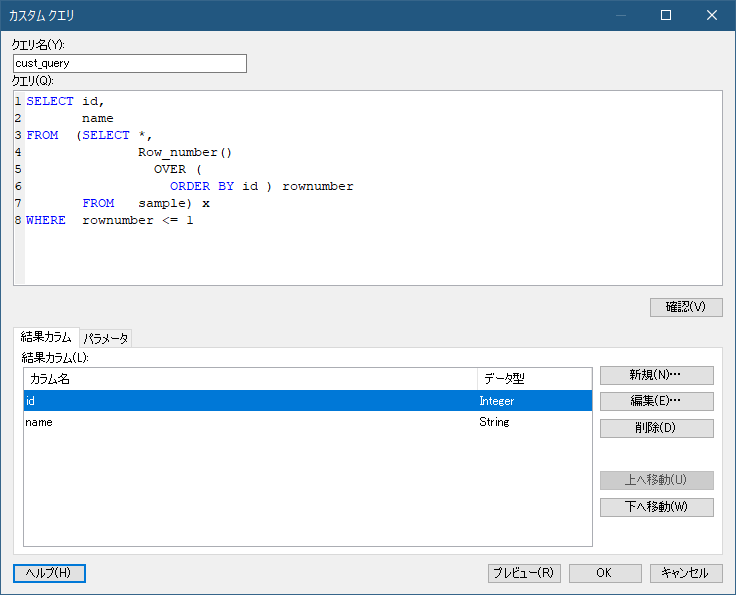Click the WHERE keyword on line 8
This screenshot has width=736, height=595.
(x=46, y=220)
